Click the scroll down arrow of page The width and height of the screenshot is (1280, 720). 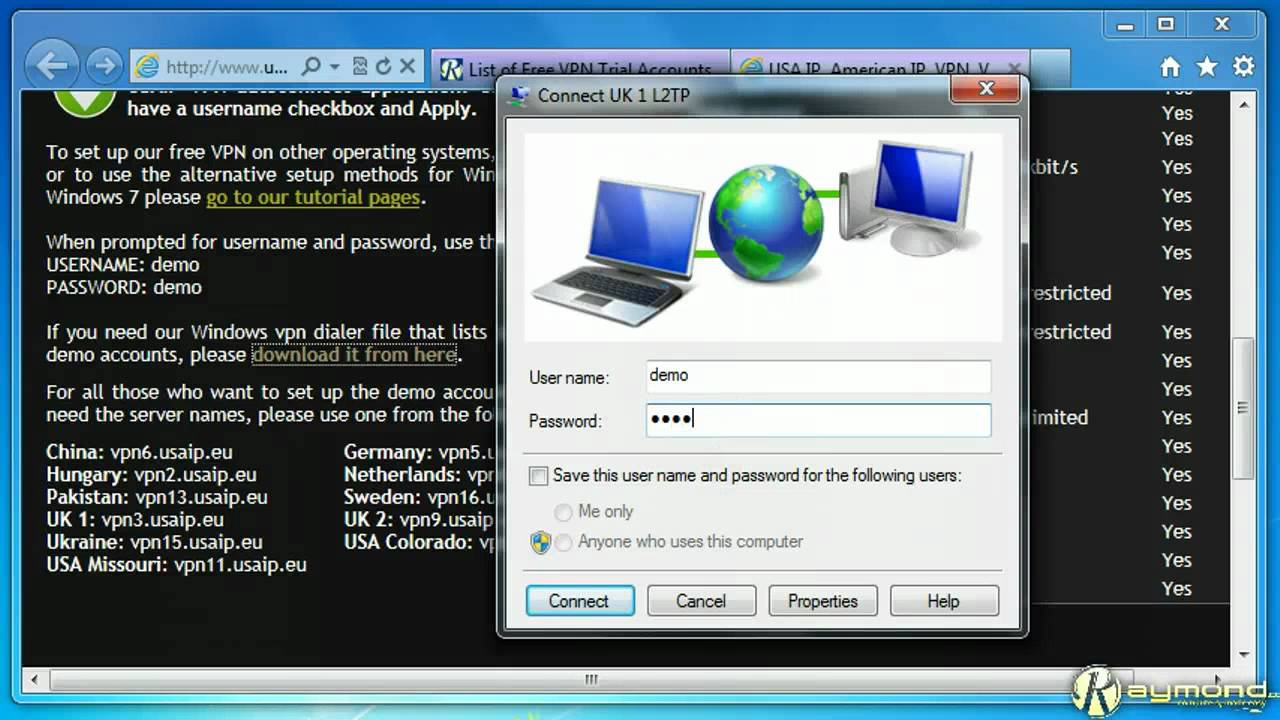[x=1243, y=655]
